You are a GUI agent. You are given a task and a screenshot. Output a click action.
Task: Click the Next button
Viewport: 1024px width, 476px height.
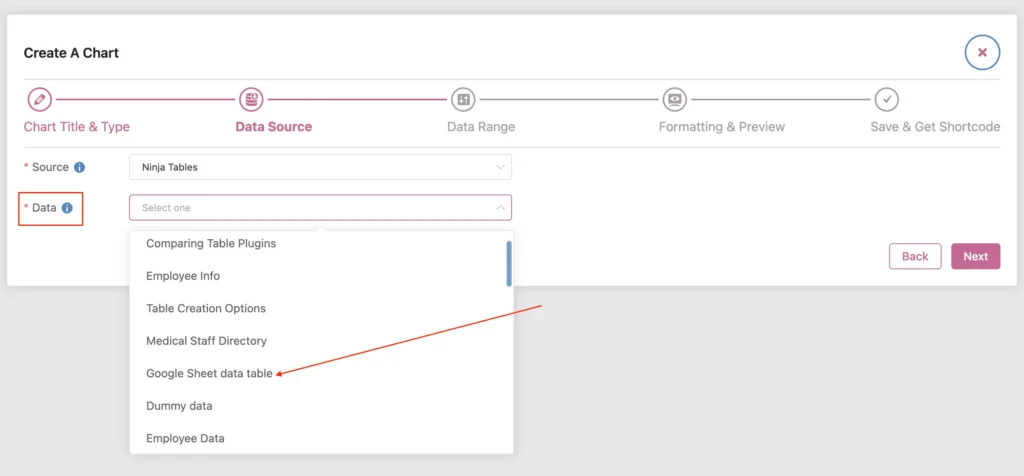pos(976,257)
